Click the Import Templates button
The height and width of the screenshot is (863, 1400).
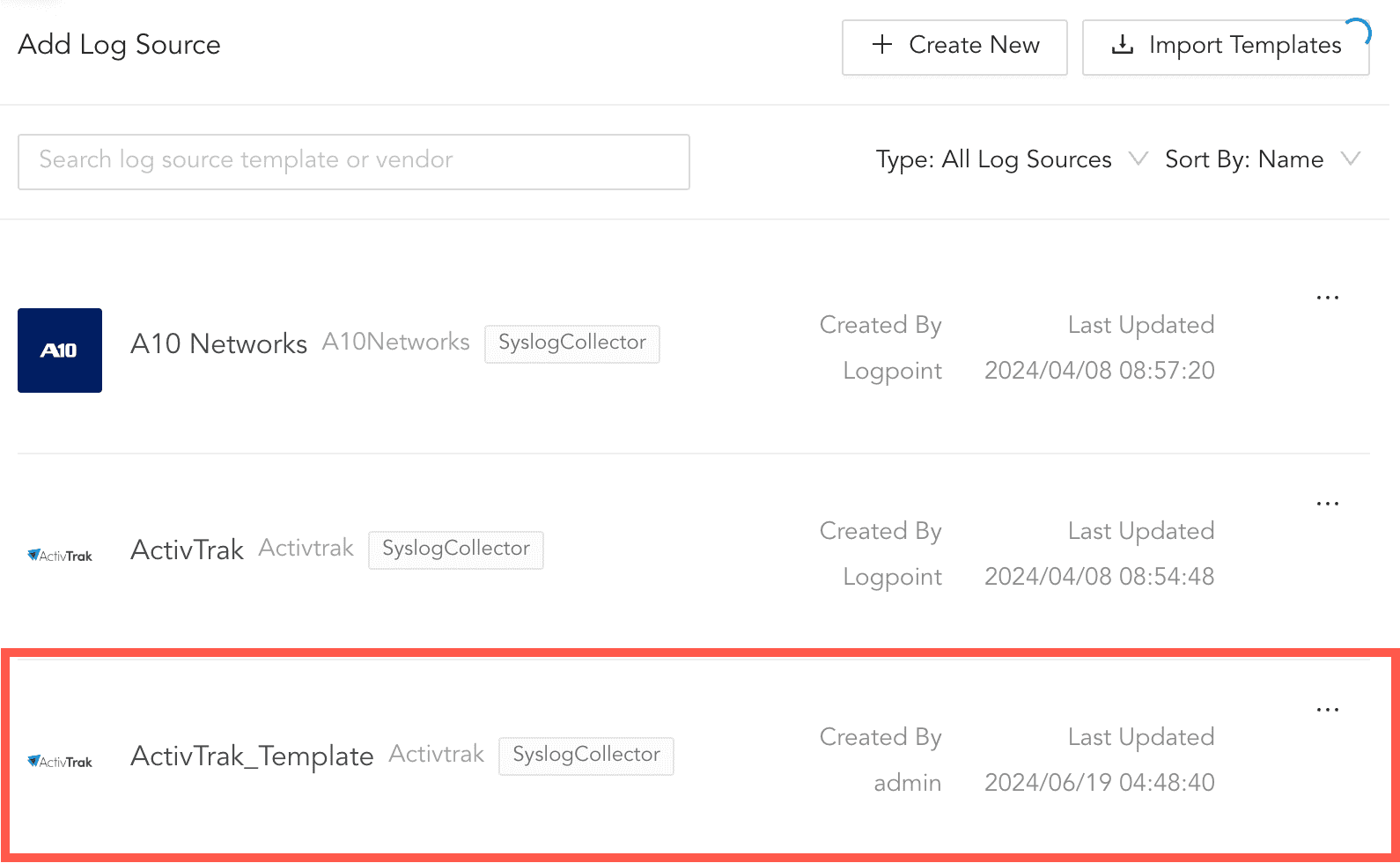pyautogui.click(x=1225, y=47)
